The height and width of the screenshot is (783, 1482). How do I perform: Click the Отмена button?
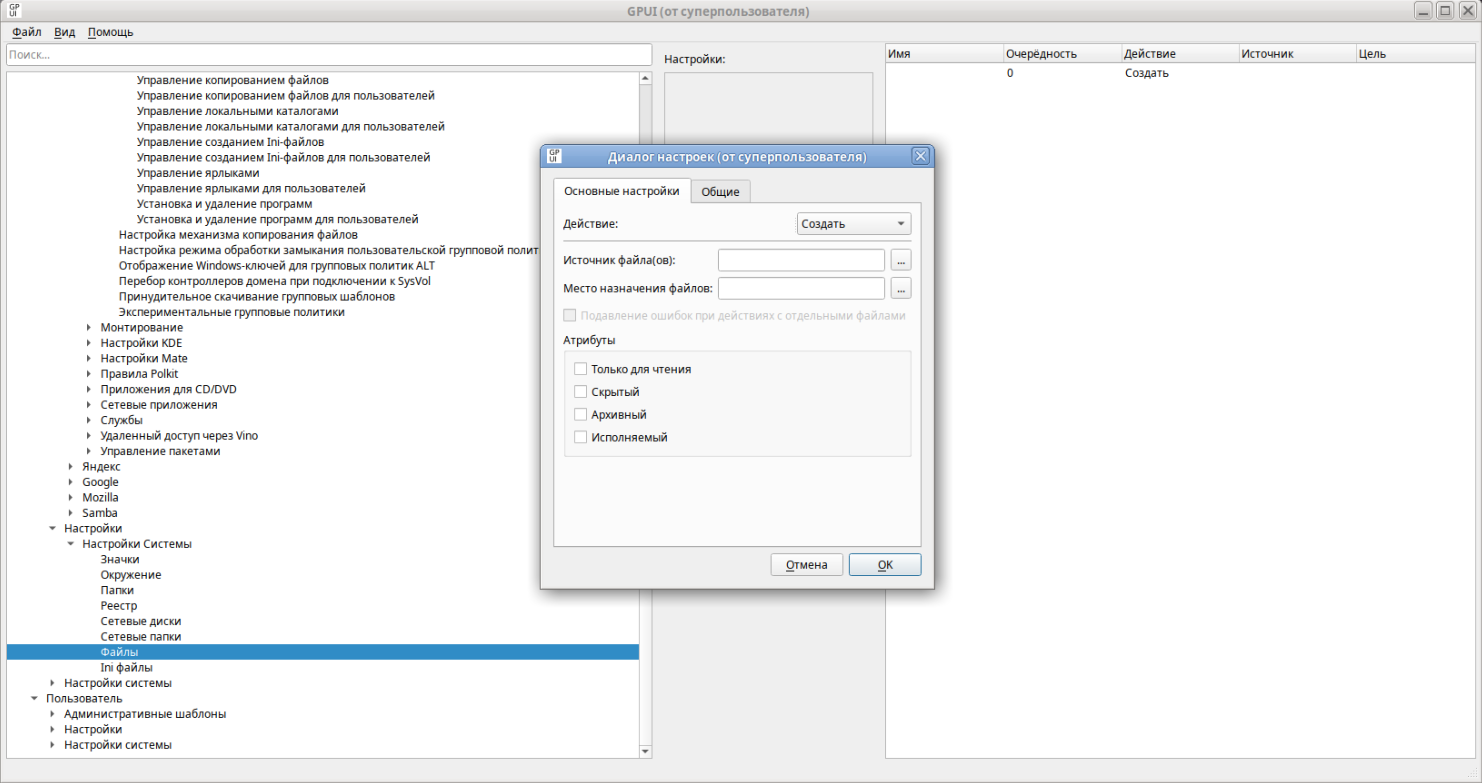coord(807,565)
